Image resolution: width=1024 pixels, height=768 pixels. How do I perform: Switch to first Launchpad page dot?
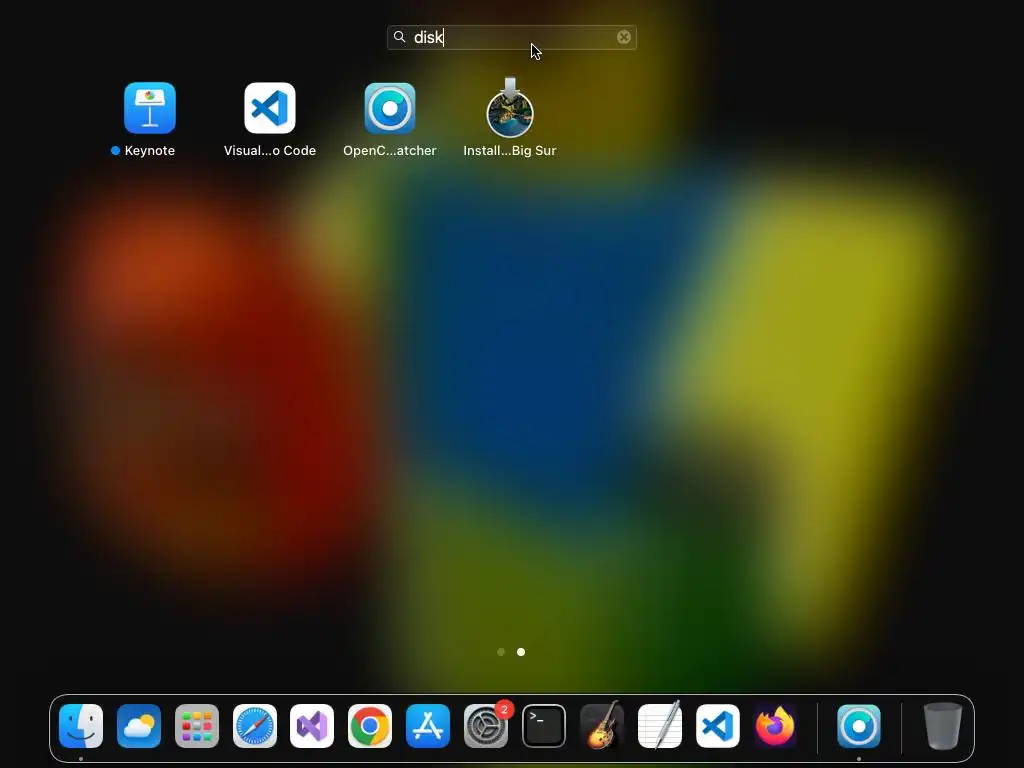(x=501, y=652)
